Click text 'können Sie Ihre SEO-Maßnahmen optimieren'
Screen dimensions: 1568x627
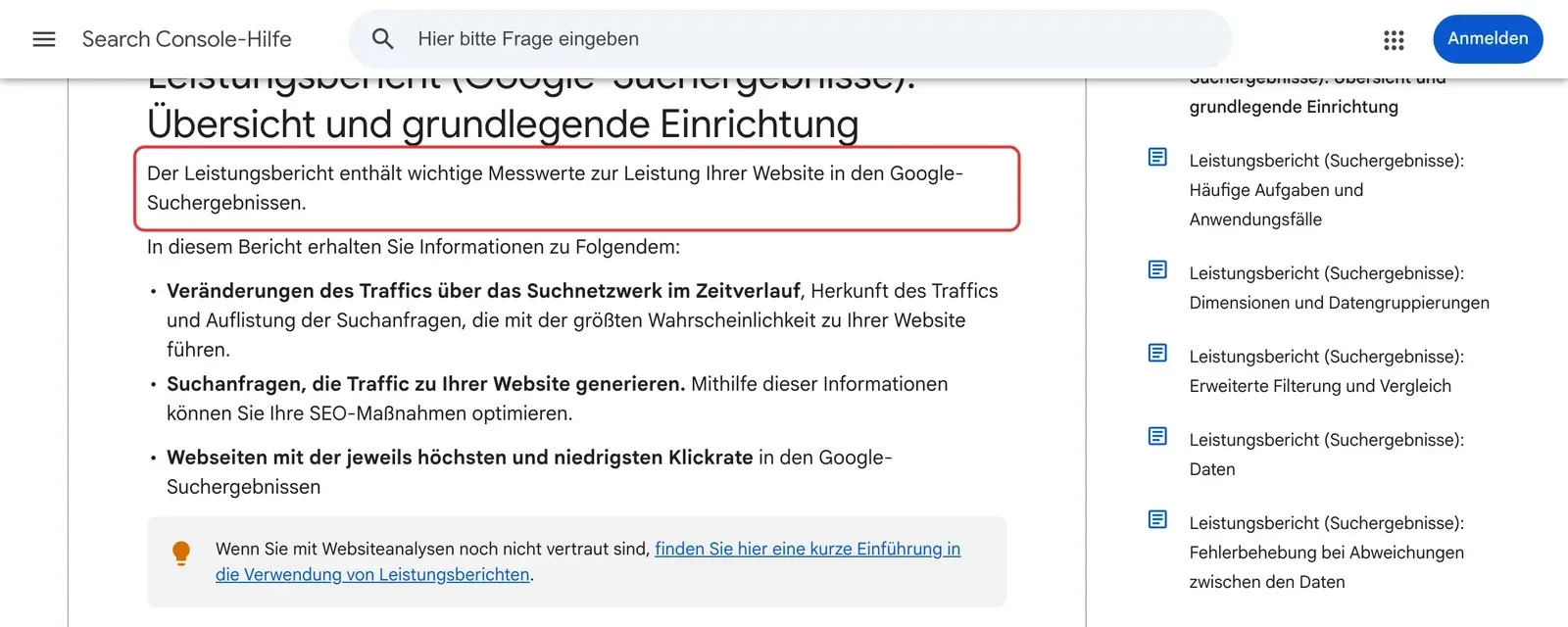[369, 413]
